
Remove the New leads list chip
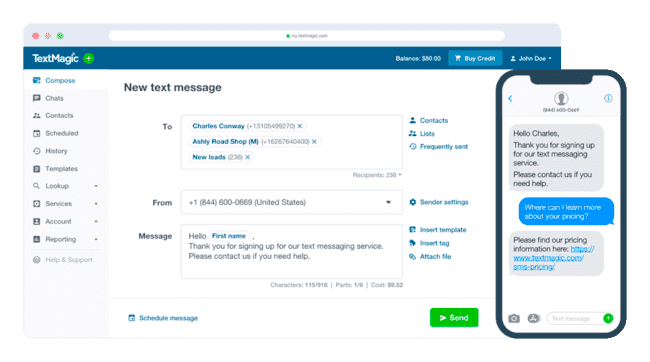coord(247,157)
